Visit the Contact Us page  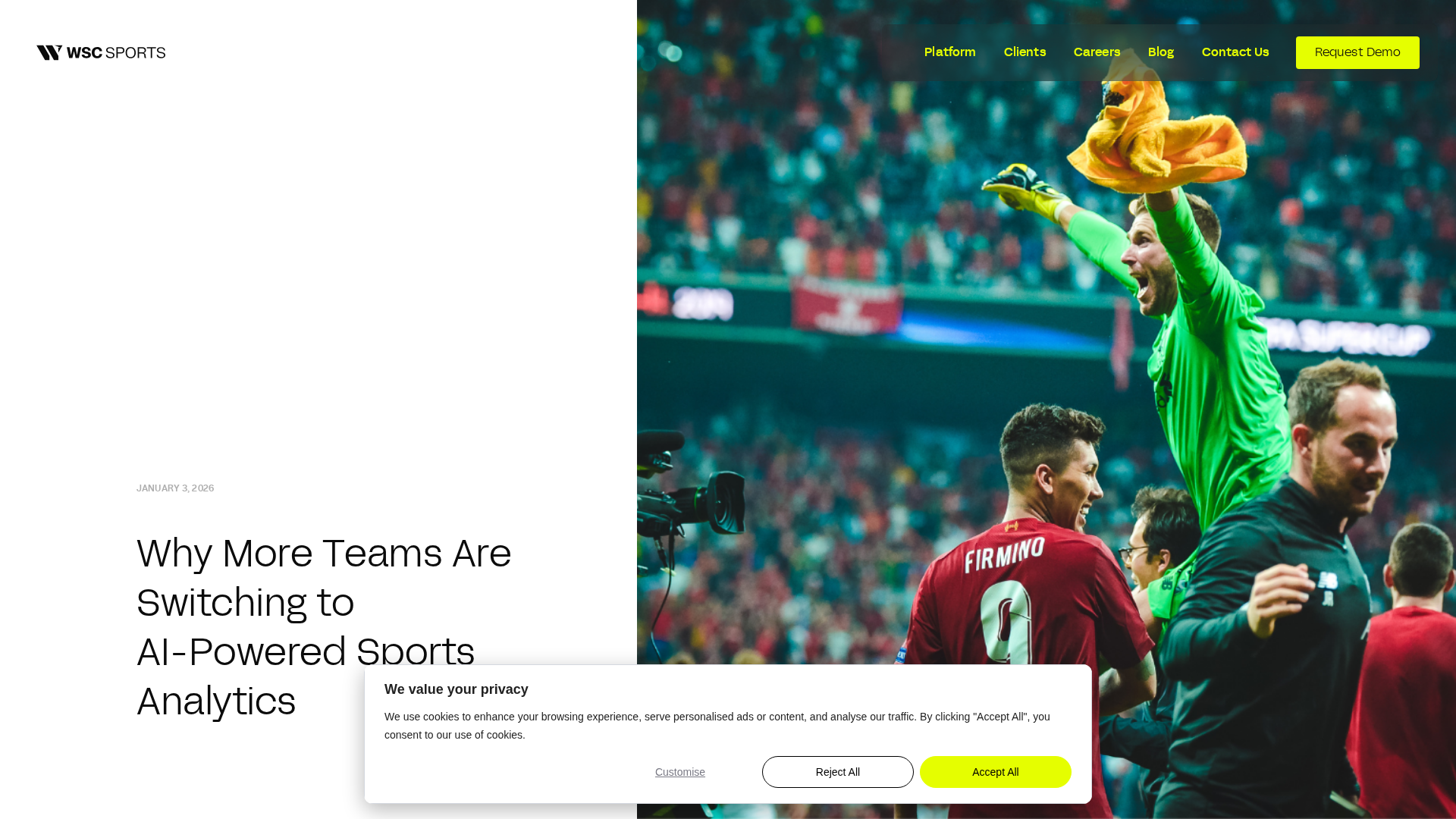point(1235,52)
